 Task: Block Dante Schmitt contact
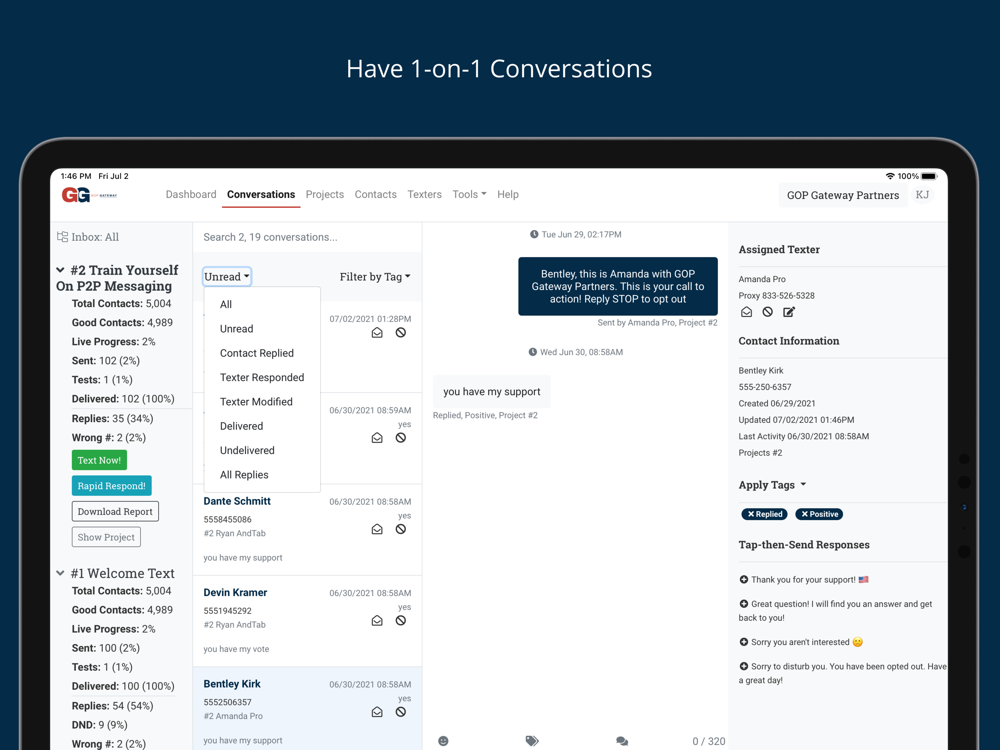(x=401, y=529)
